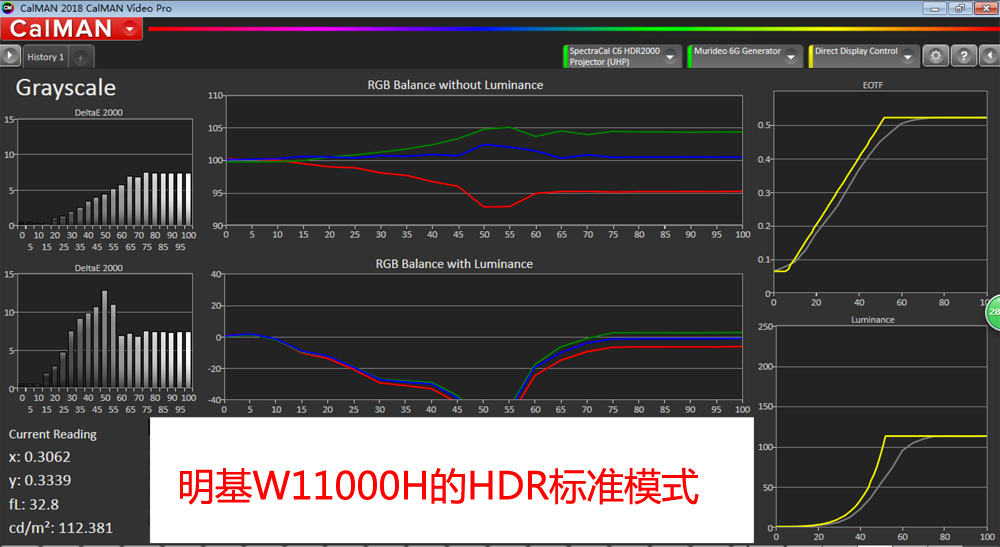Screen dimensions: 1000x547
Task: Click the cd/m²: 112.381 reading value
Action: pos(61,528)
